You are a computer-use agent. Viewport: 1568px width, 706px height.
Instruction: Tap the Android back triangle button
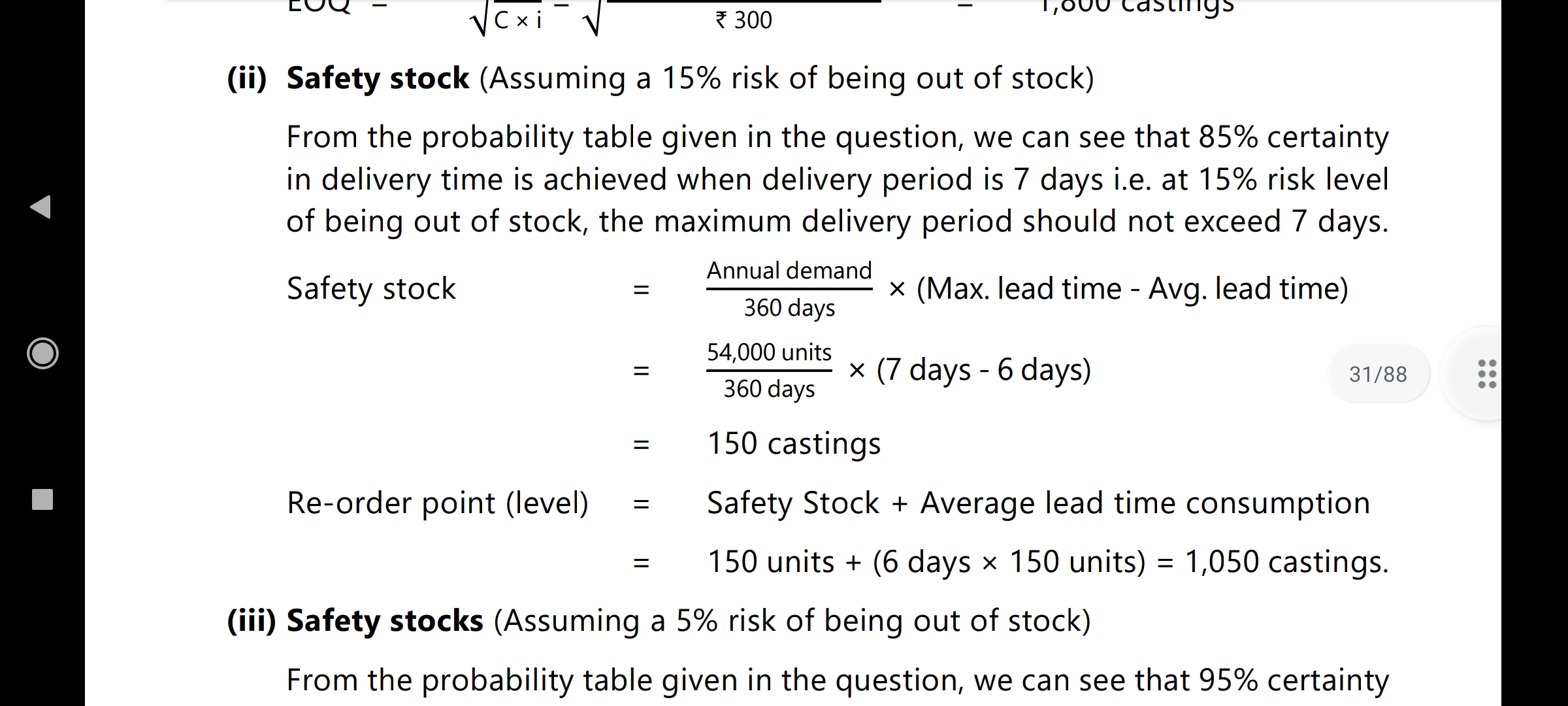[41, 207]
